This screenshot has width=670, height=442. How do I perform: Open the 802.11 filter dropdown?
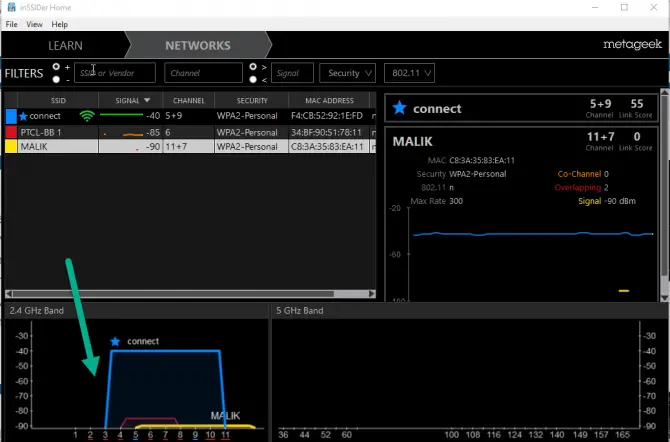coord(409,73)
